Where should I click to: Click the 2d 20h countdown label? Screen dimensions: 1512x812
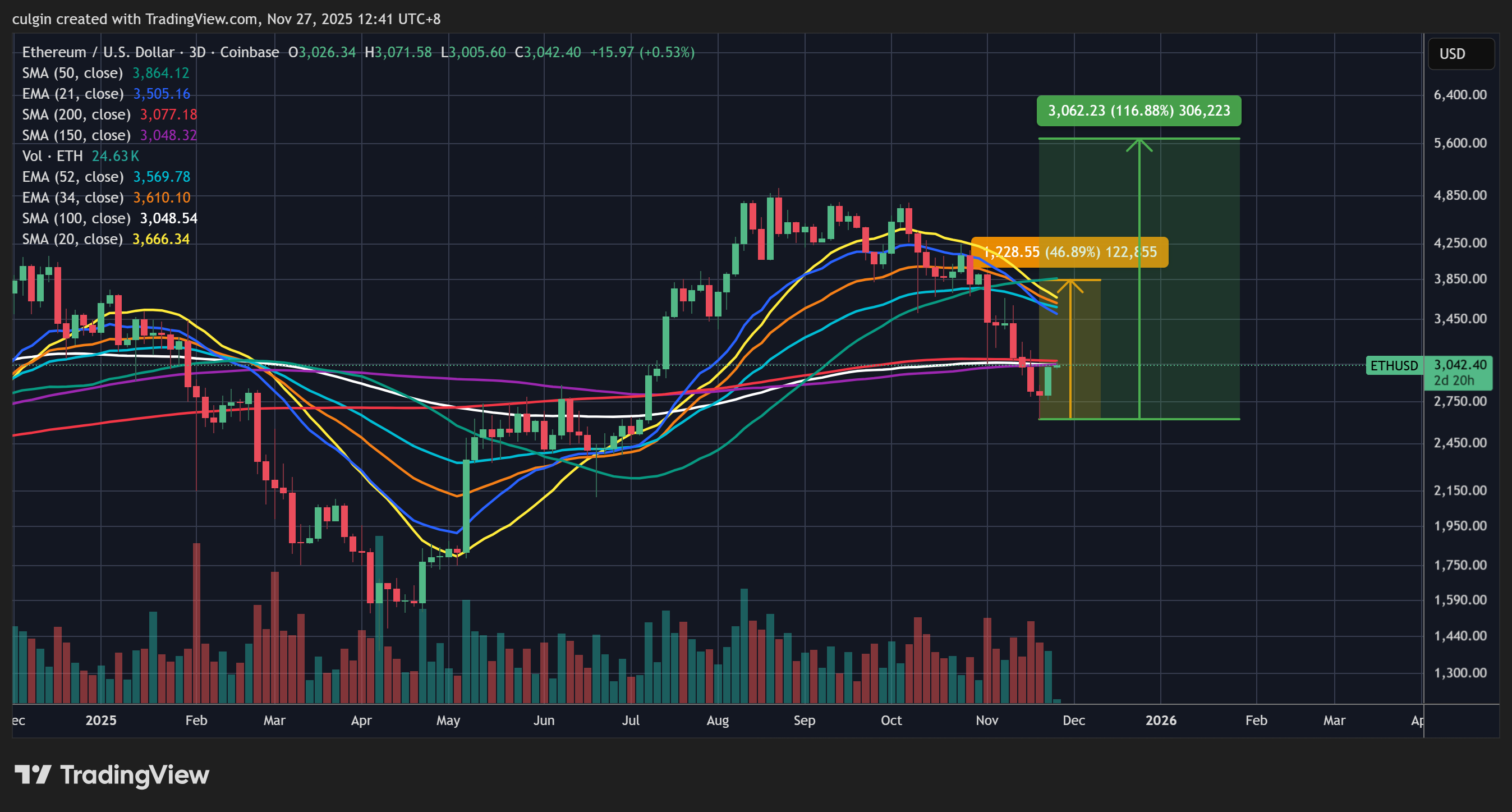click(x=1453, y=380)
